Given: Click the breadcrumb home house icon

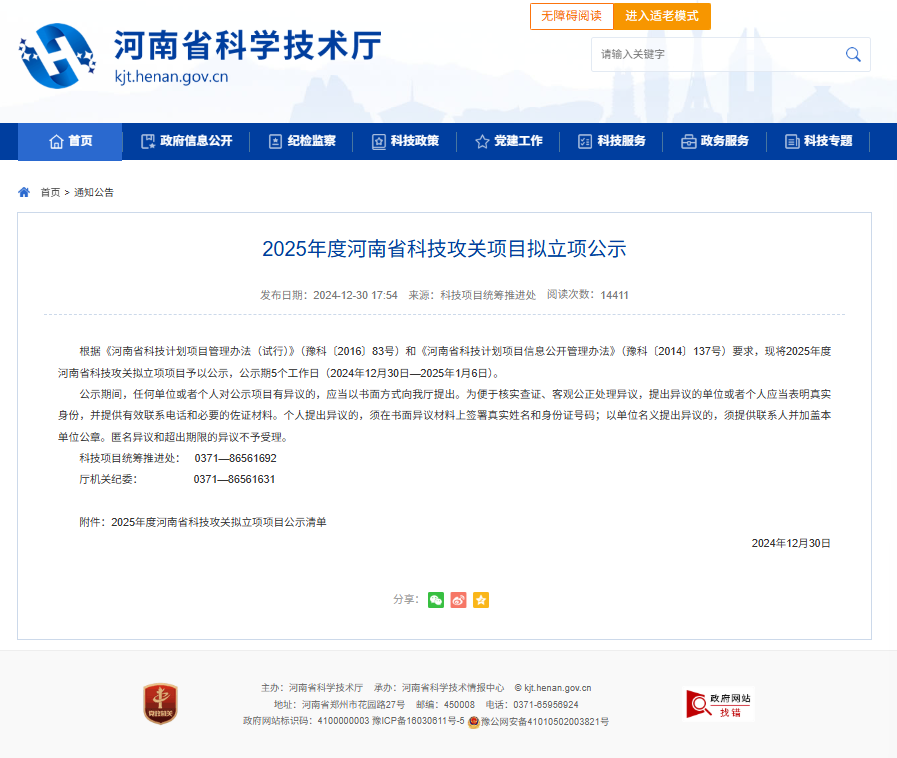Looking at the screenshot, I should pos(24,192).
